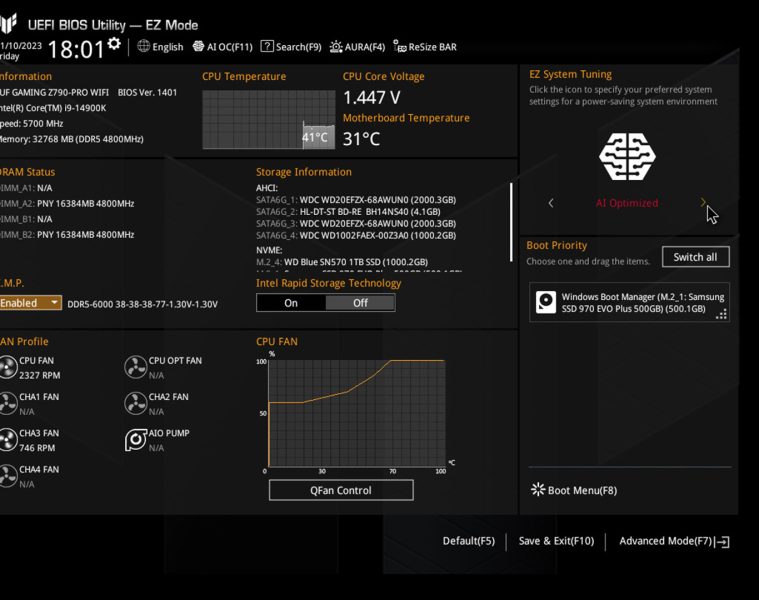
Task: Click Save & Exit(F10)
Action: (556, 541)
